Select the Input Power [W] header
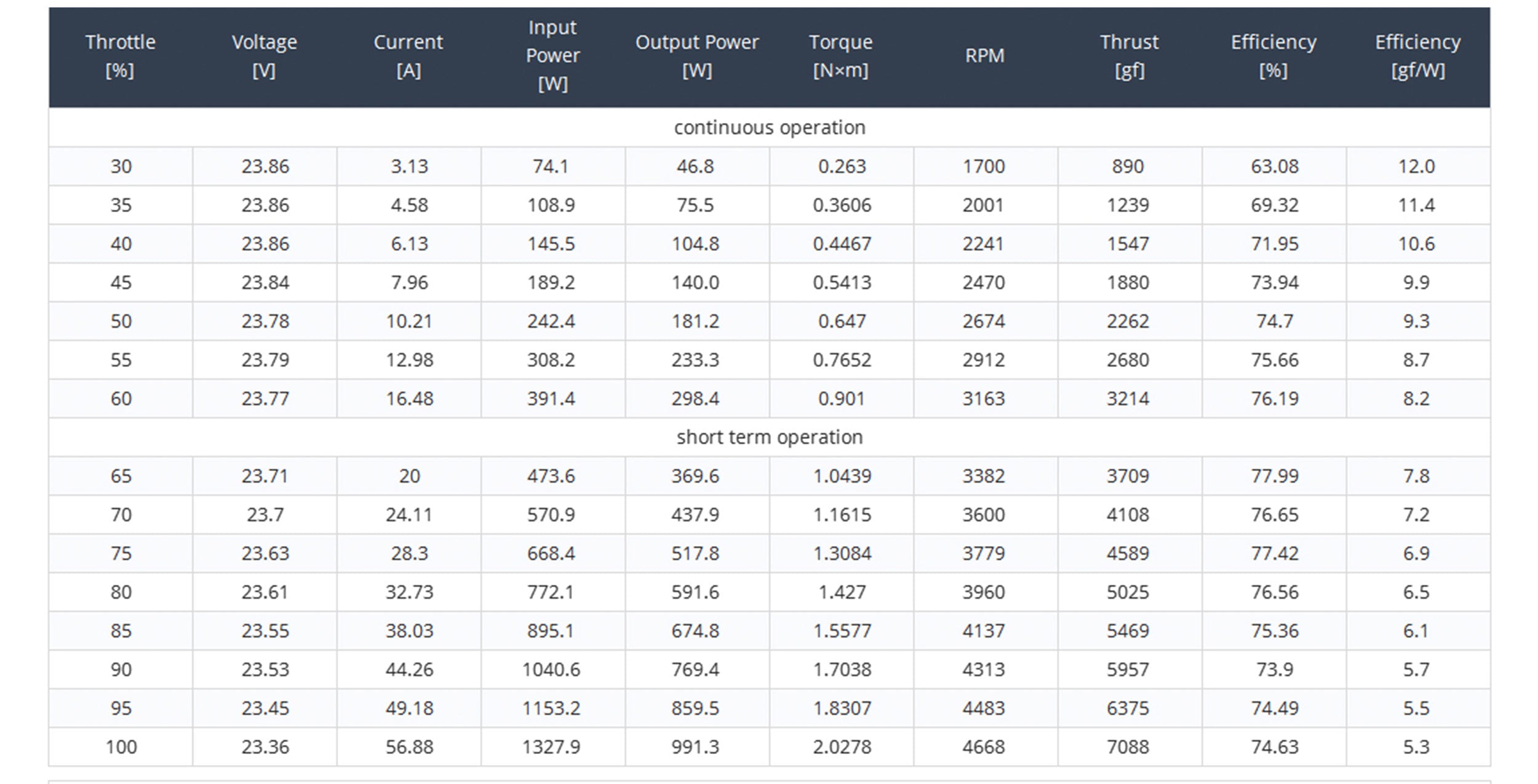 [552, 56]
